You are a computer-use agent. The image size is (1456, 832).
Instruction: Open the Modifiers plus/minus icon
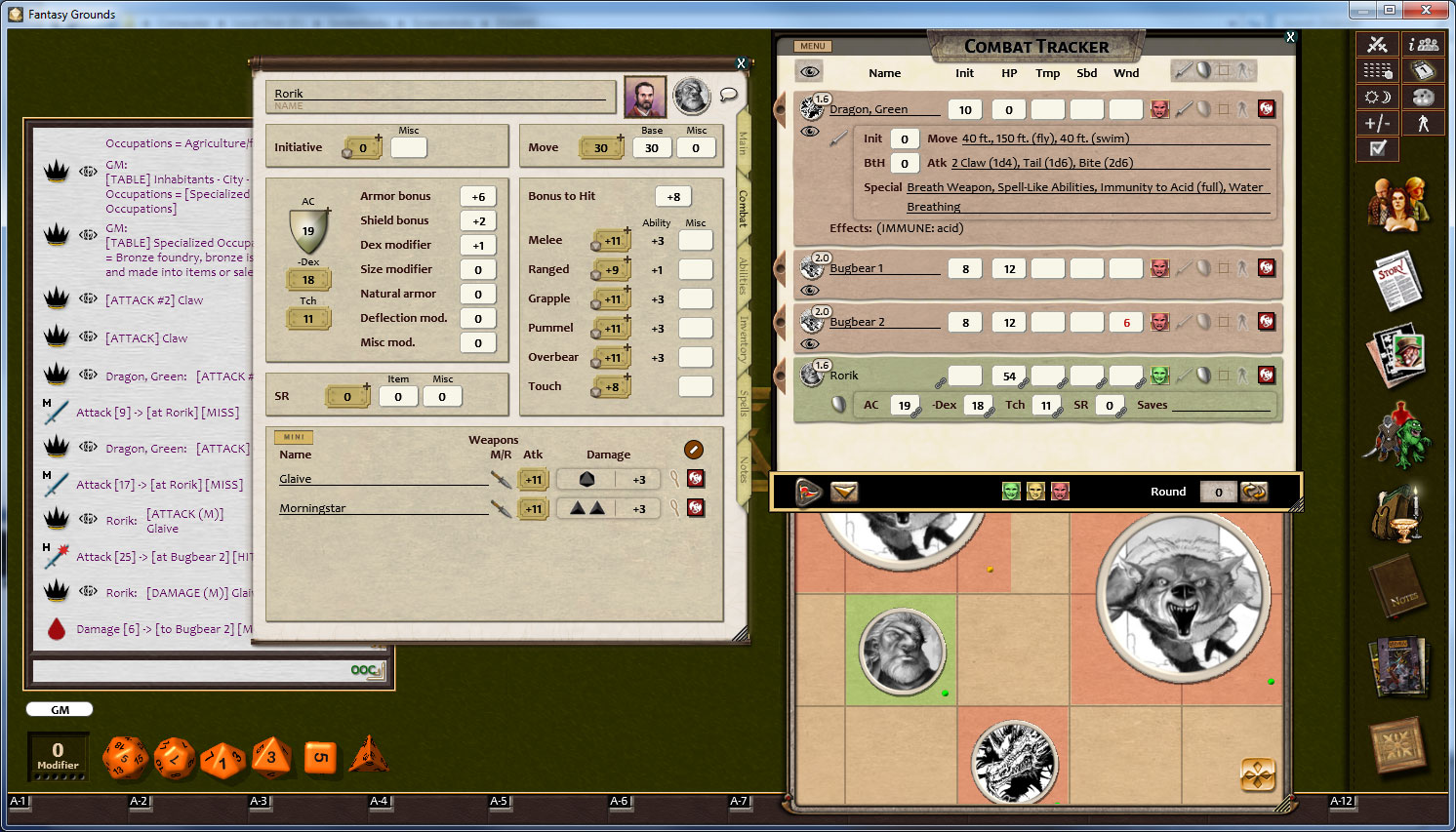coord(1377,123)
